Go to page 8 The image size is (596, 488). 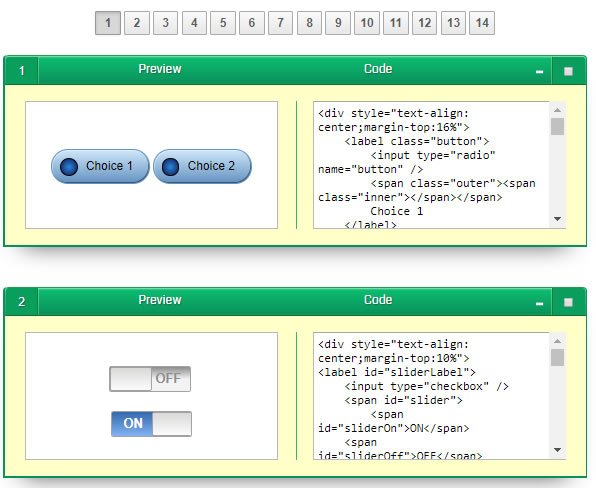(309, 23)
